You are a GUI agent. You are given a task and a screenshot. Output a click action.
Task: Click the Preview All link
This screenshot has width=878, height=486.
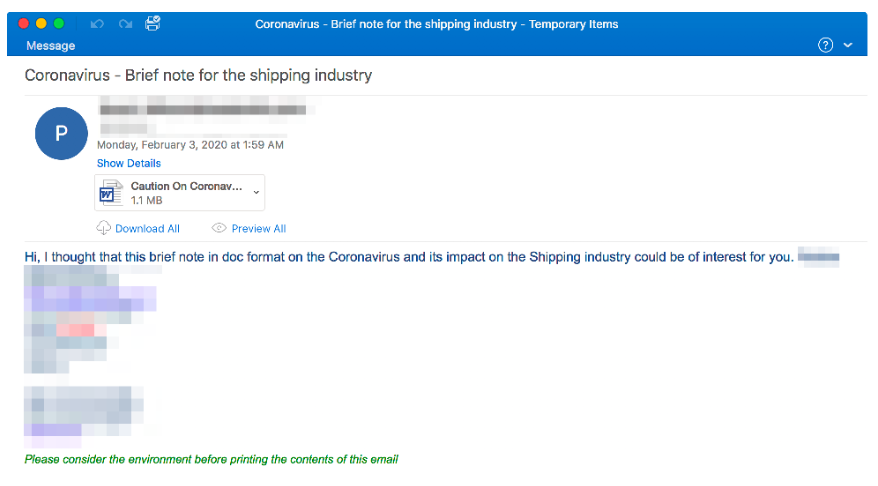point(259,229)
